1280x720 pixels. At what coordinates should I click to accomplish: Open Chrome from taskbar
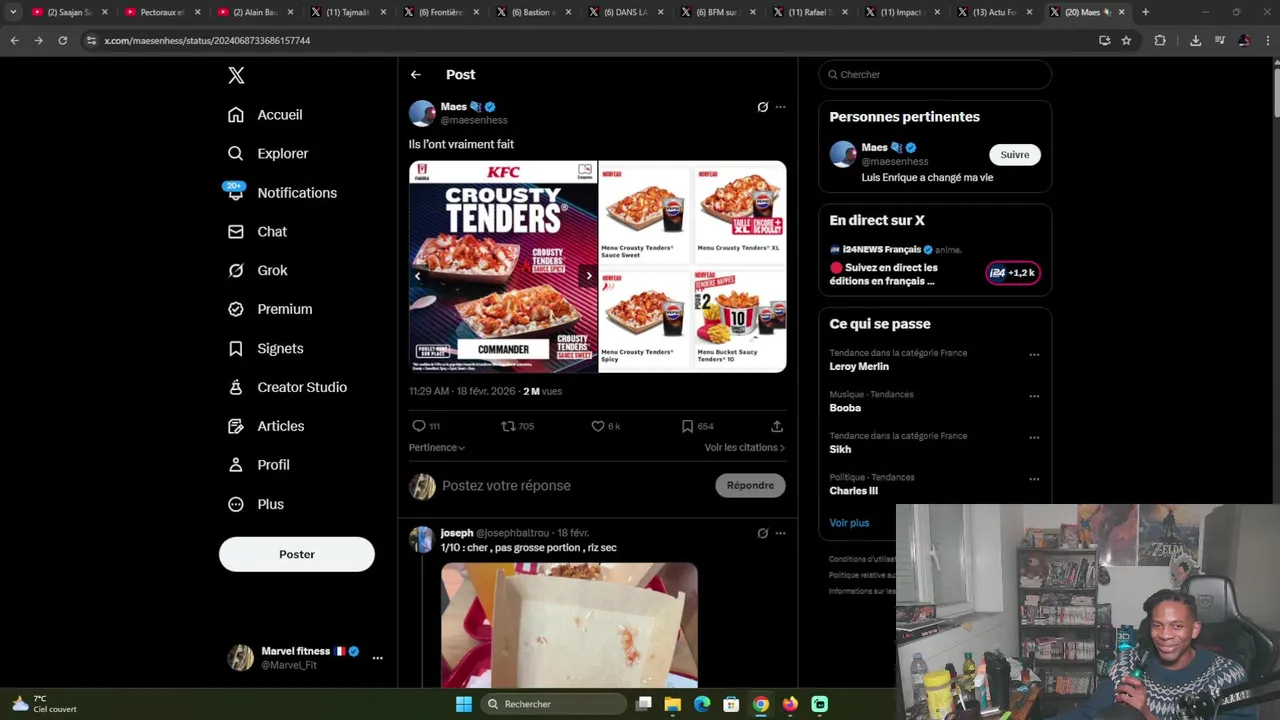point(761,704)
